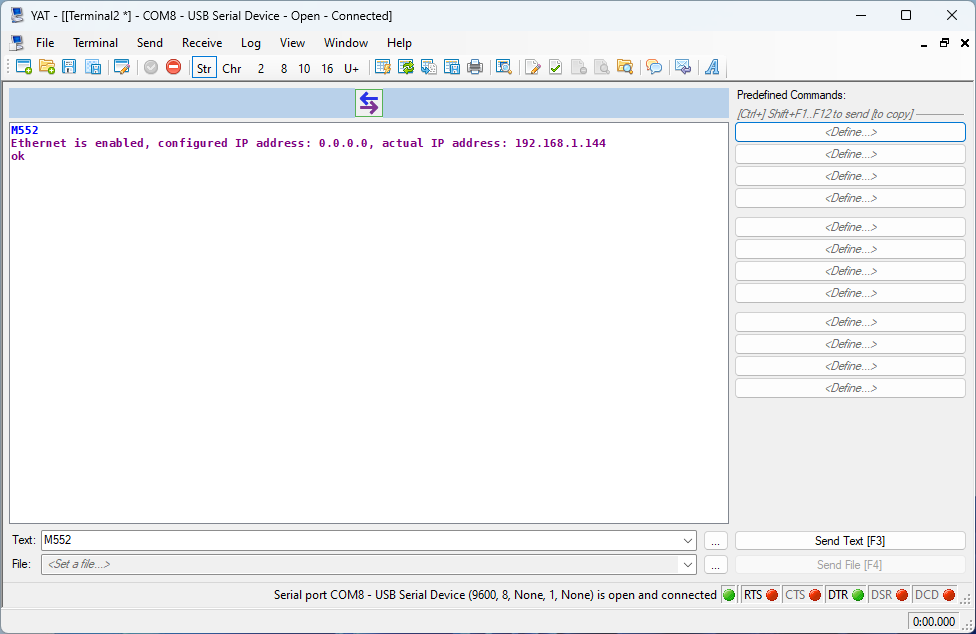Open auto response speech bubbles icon
This screenshot has width=976, height=634.
coord(654,67)
